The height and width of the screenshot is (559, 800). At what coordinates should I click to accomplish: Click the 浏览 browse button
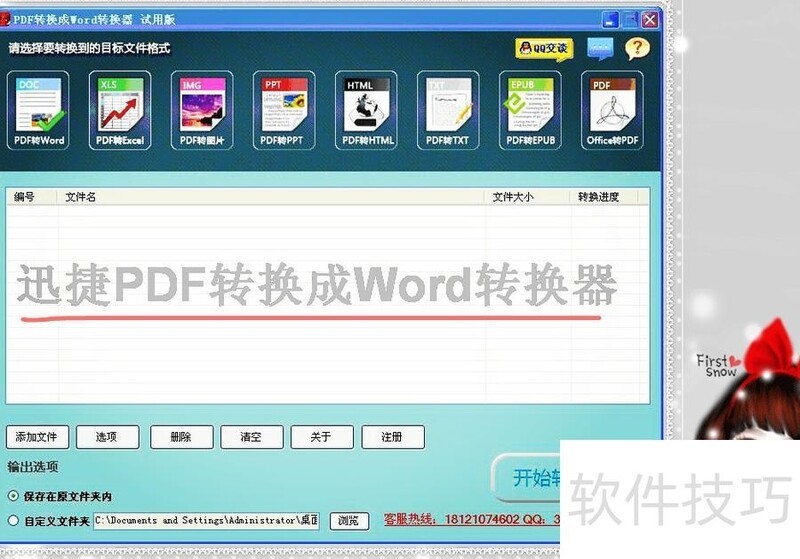tap(348, 521)
